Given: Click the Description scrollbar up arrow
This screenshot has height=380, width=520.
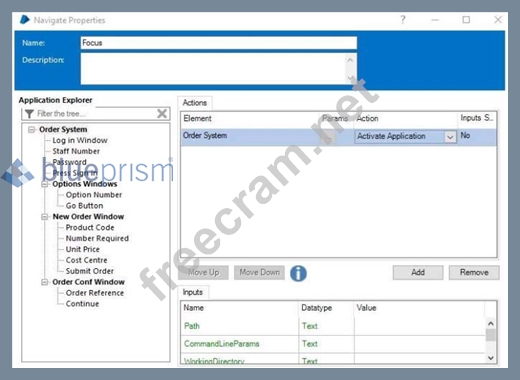Looking at the screenshot, I should [x=350, y=60].
